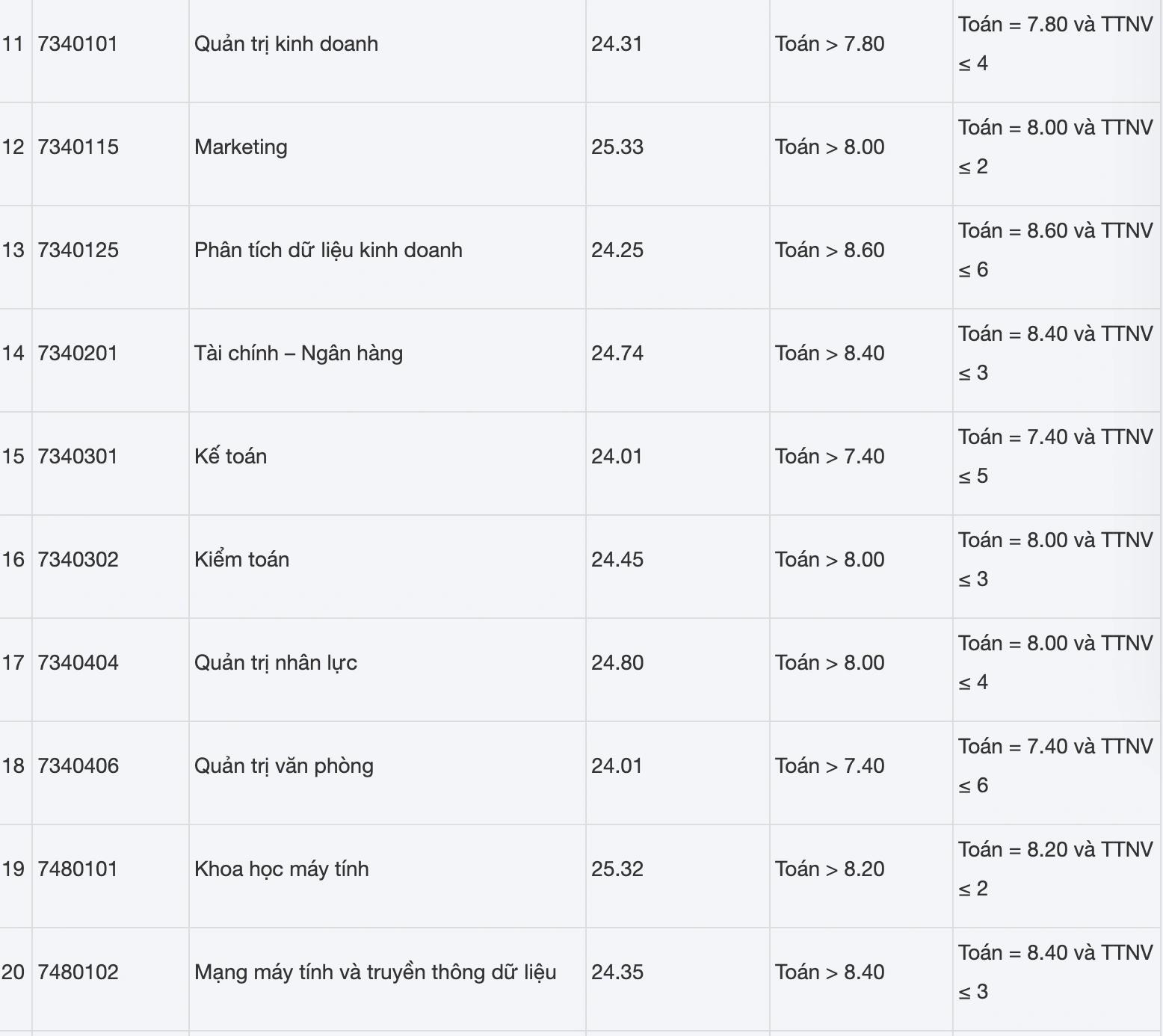The width and height of the screenshot is (1163, 1036).
Task: Click the Quản trị nhân lực cell
Action: (x=276, y=663)
